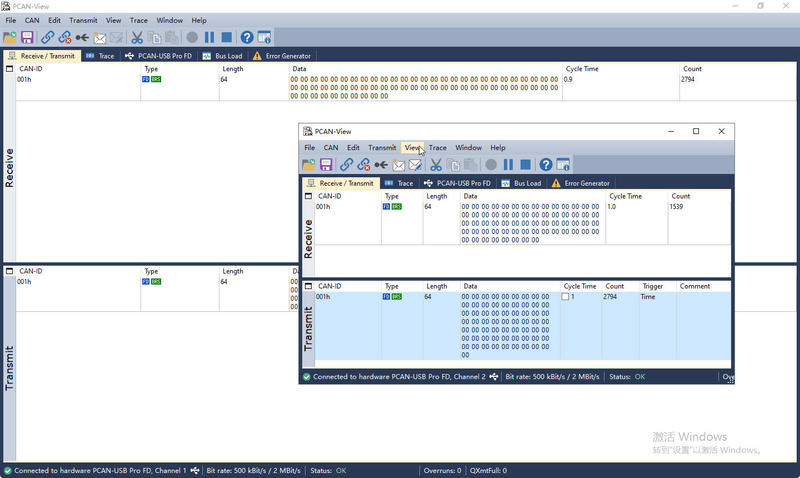Screen dimensions: 800x478
Task: Open File menu in background PCAN-View window
Action: click(11, 20)
